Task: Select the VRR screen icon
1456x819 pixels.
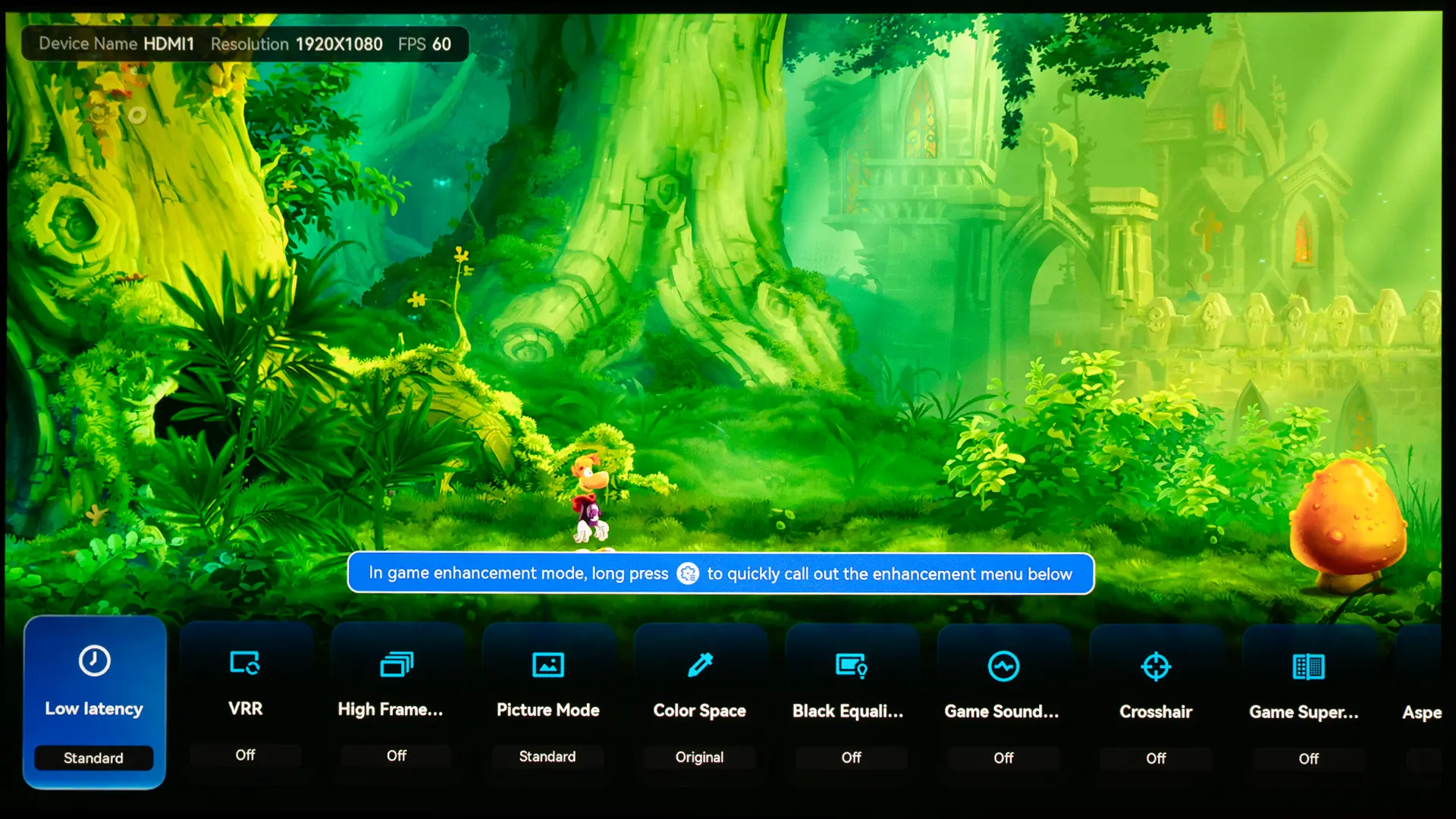Action: point(245,663)
